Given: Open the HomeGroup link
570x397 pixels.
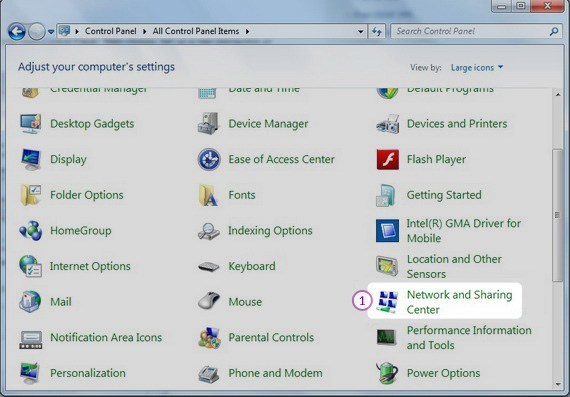Looking at the screenshot, I should point(81,230).
